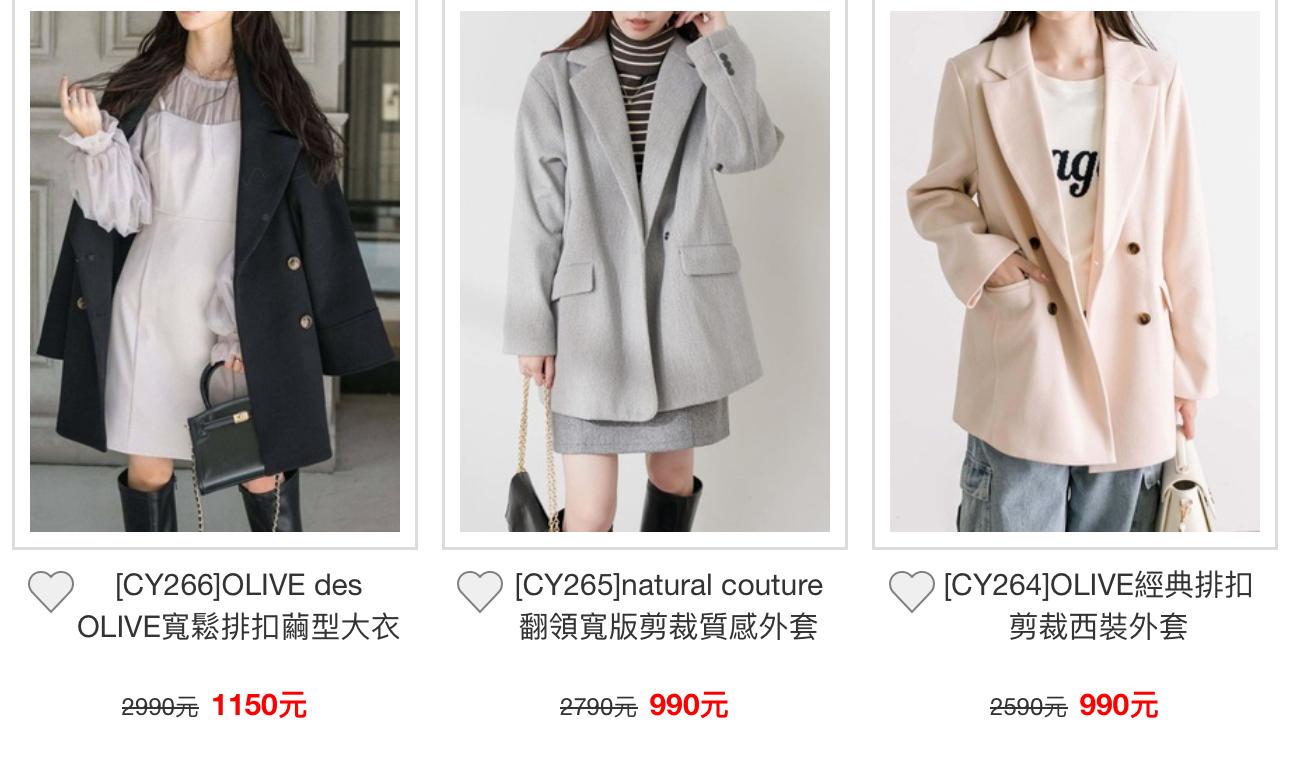Open the pink blazer product photo
Viewport: 1290px width, 761px height.
tap(1075, 271)
